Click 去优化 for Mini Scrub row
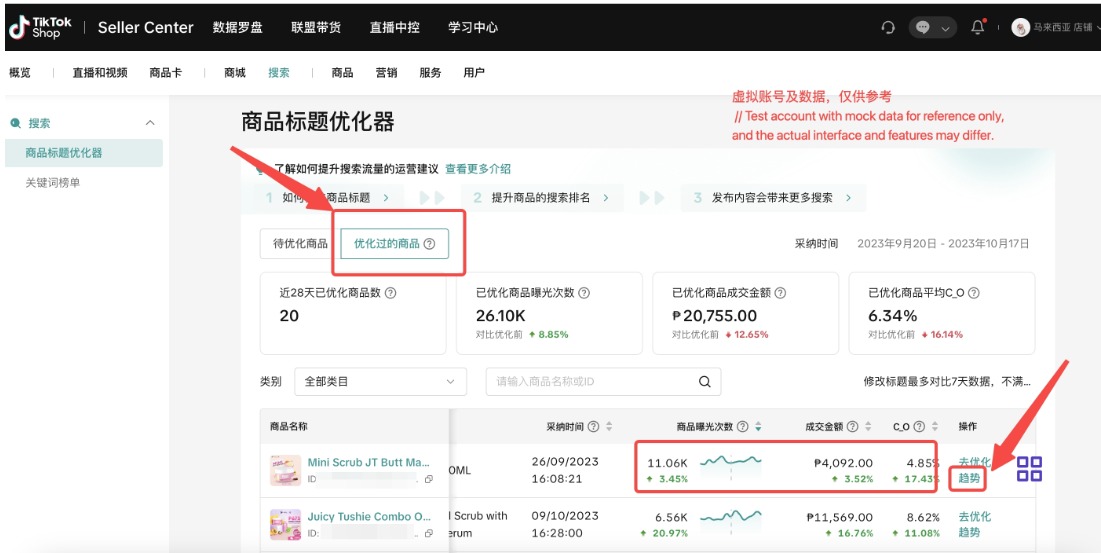Image resolution: width=1101 pixels, height=553 pixels. pyautogui.click(x=975, y=462)
